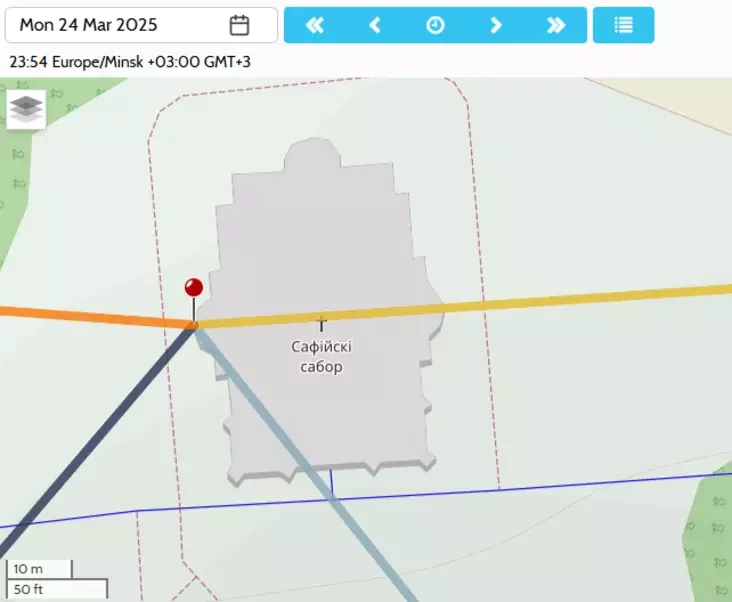
Task: Click the cross symbol on the cathedral
Action: coord(321,324)
